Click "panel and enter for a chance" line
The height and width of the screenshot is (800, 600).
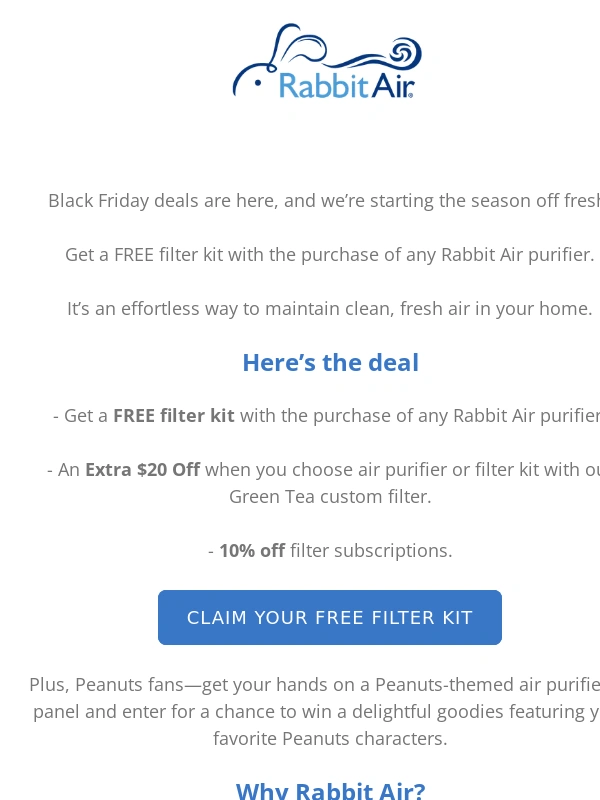point(316,712)
